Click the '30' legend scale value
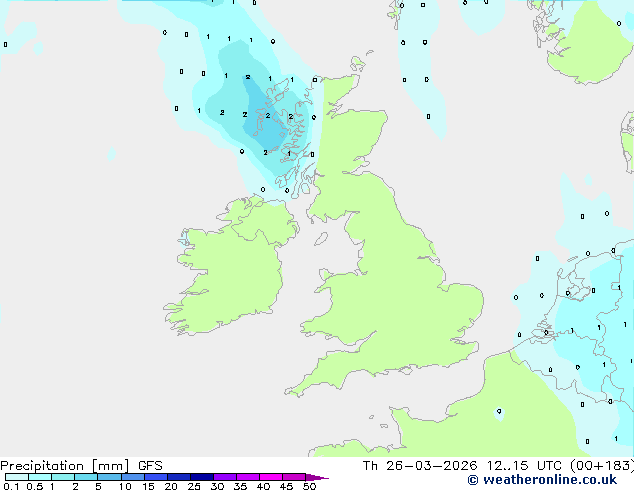634x490 pixels. coord(217,486)
